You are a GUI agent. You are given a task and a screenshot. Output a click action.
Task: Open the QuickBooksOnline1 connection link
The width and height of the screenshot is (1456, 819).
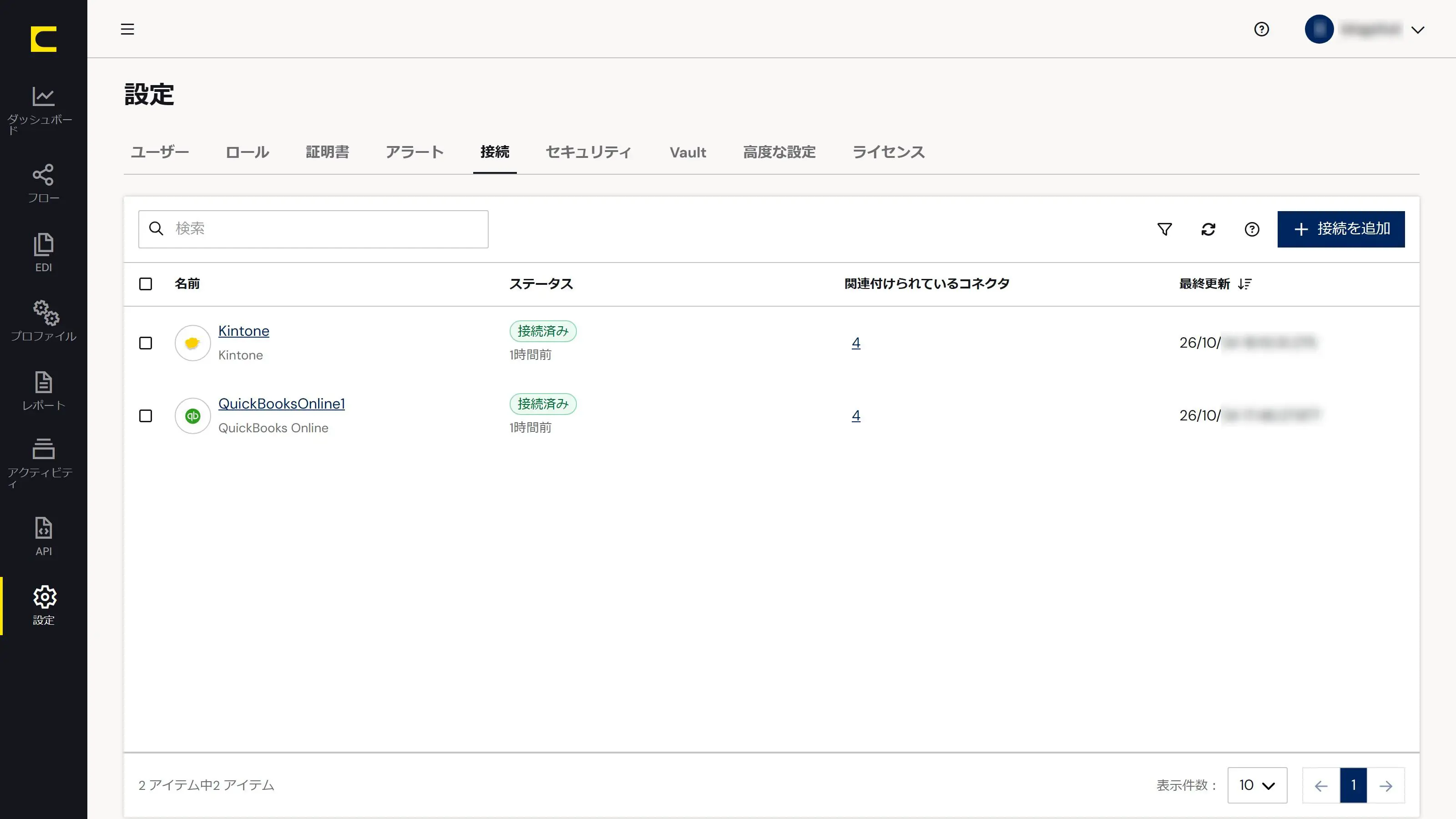pyautogui.click(x=282, y=404)
